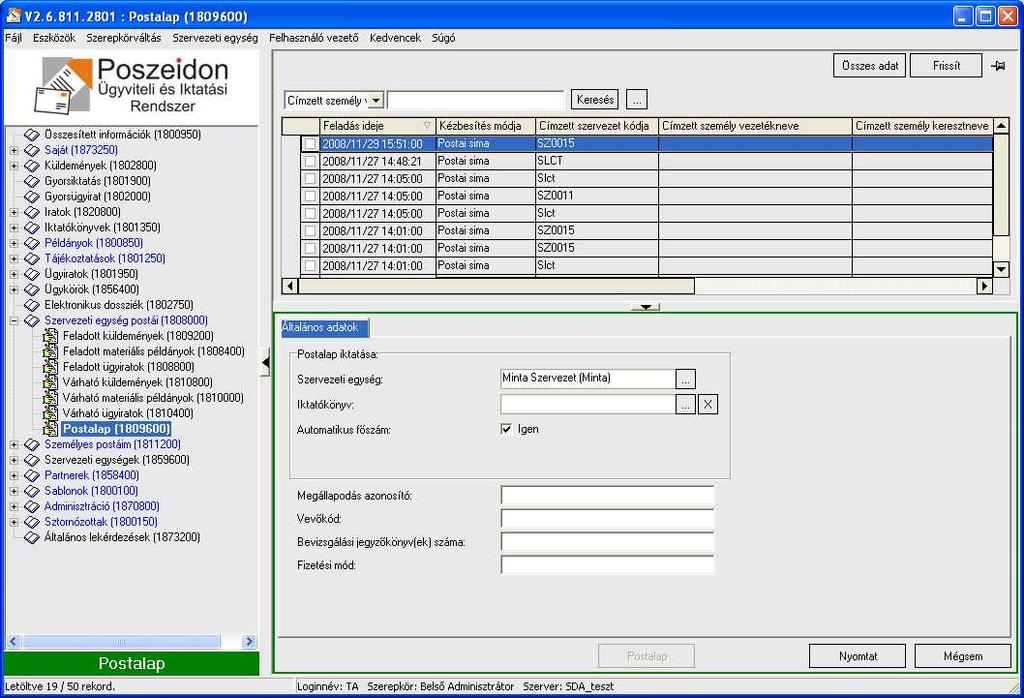Click the search text input field
Screen dimensions: 1024x698
(x=475, y=101)
